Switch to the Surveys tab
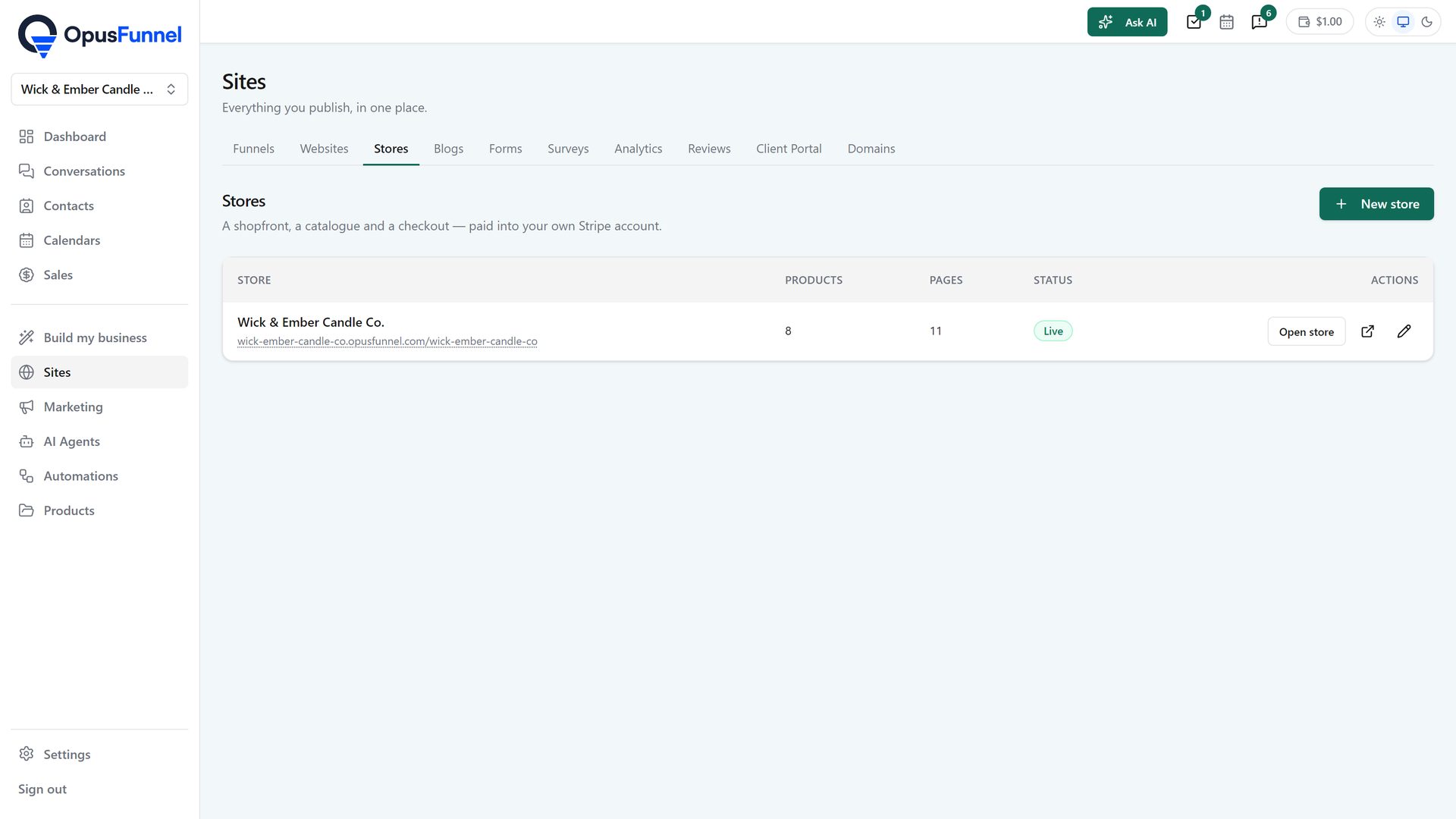 click(568, 149)
